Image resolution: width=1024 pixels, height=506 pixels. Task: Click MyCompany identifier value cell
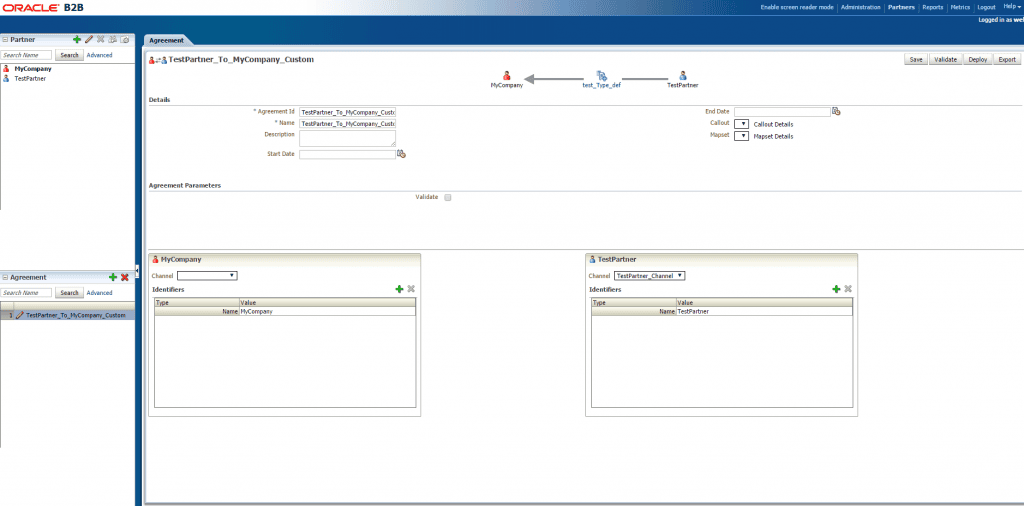[x=327, y=311]
